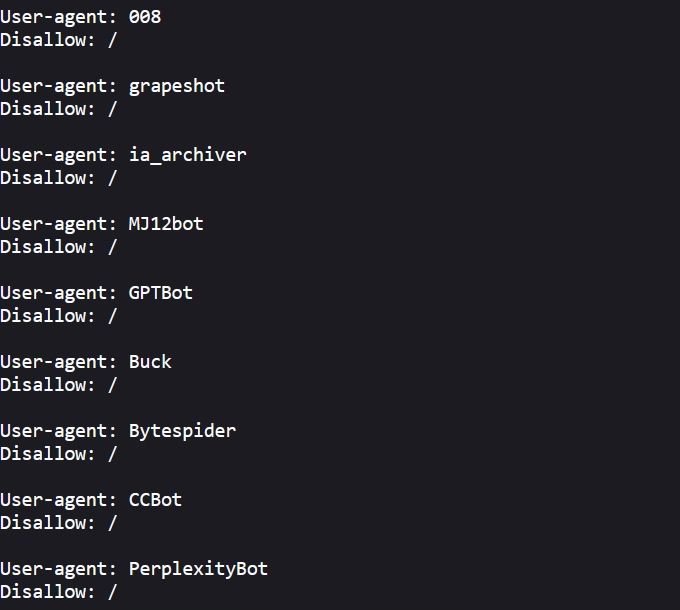Click the Disallow word below GPTBot
Screen dimensions: 680x610
(x=43, y=316)
